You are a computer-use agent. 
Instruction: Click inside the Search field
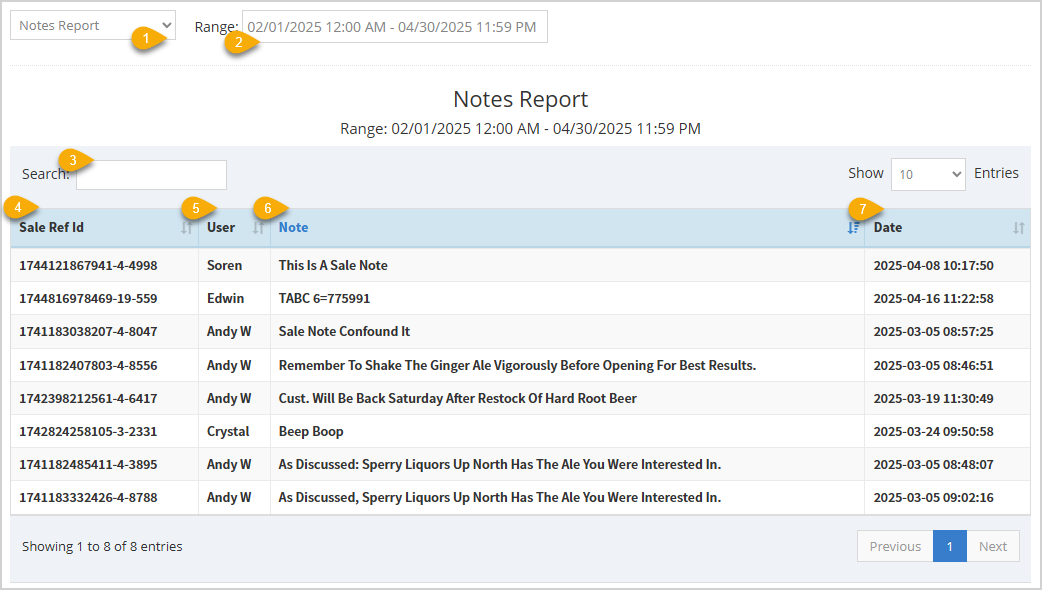pos(150,174)
